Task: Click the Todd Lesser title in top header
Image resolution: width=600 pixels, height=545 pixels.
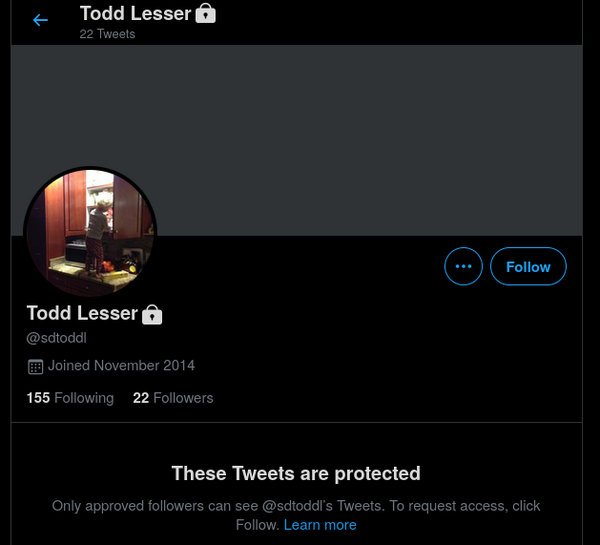Action: click(x=135, y=14)
